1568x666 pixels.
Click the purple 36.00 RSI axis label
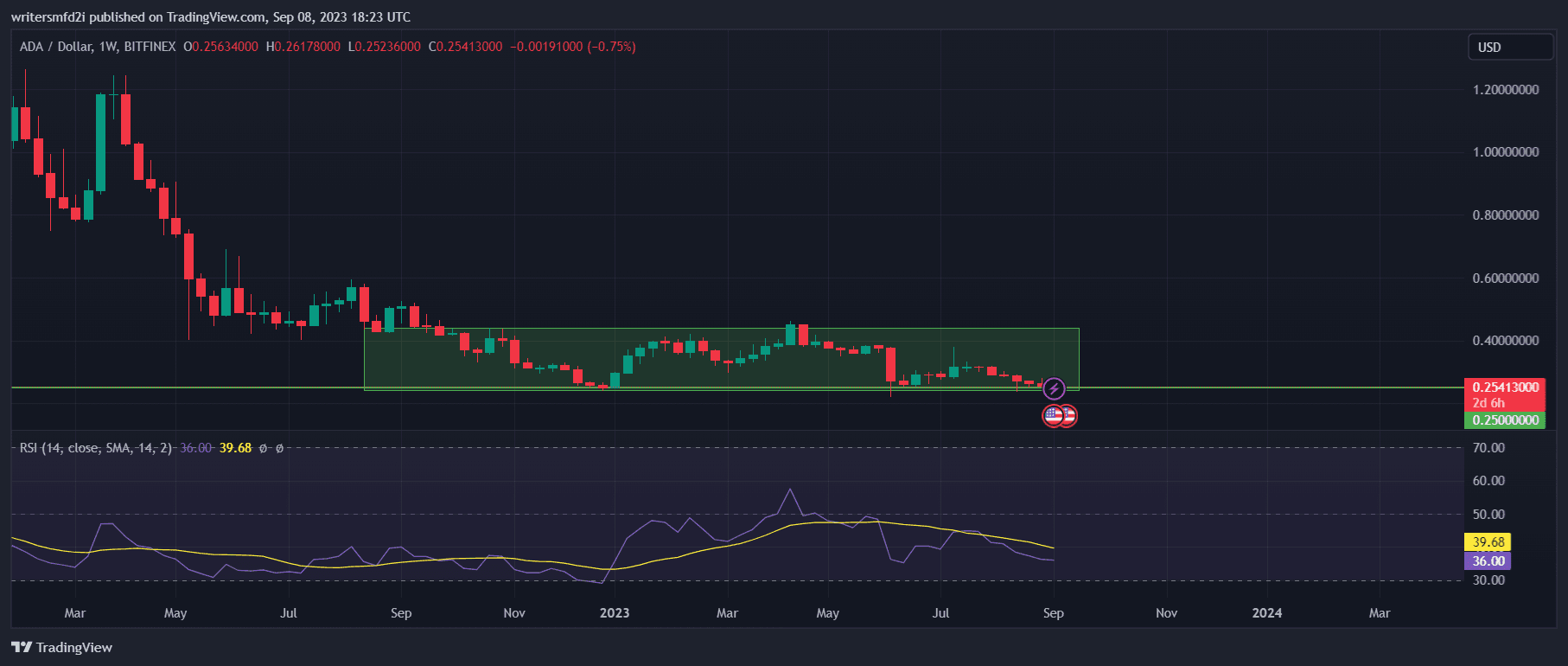pyautogui.click(x=1488, y=561)
